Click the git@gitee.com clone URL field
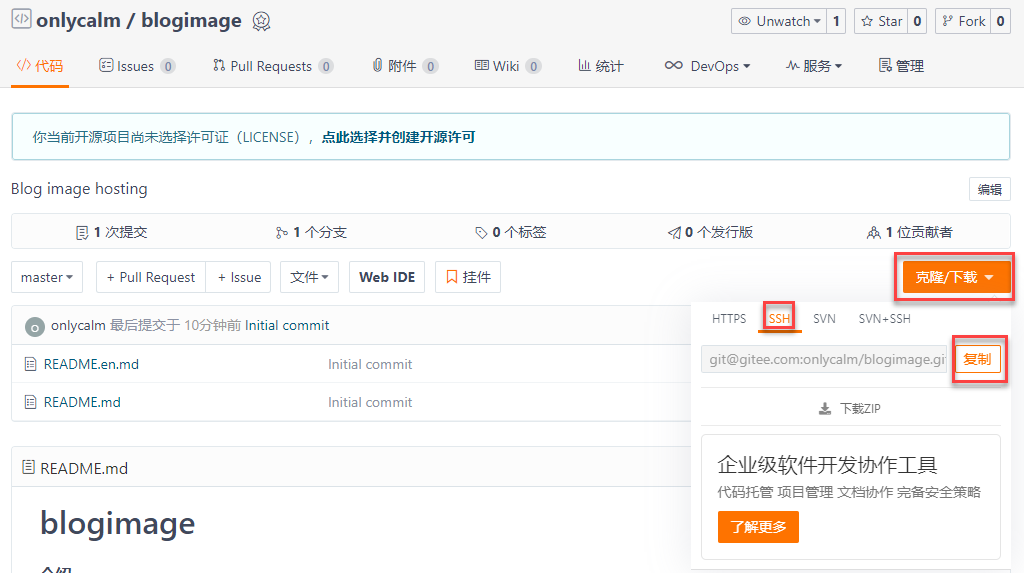This screenshot has width=1024, height=573. click(x=824, y=359)
